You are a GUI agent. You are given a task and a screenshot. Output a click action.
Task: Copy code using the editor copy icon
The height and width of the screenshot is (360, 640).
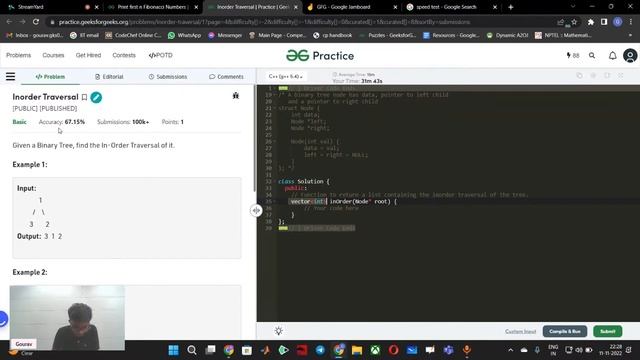tap(579, 76)
